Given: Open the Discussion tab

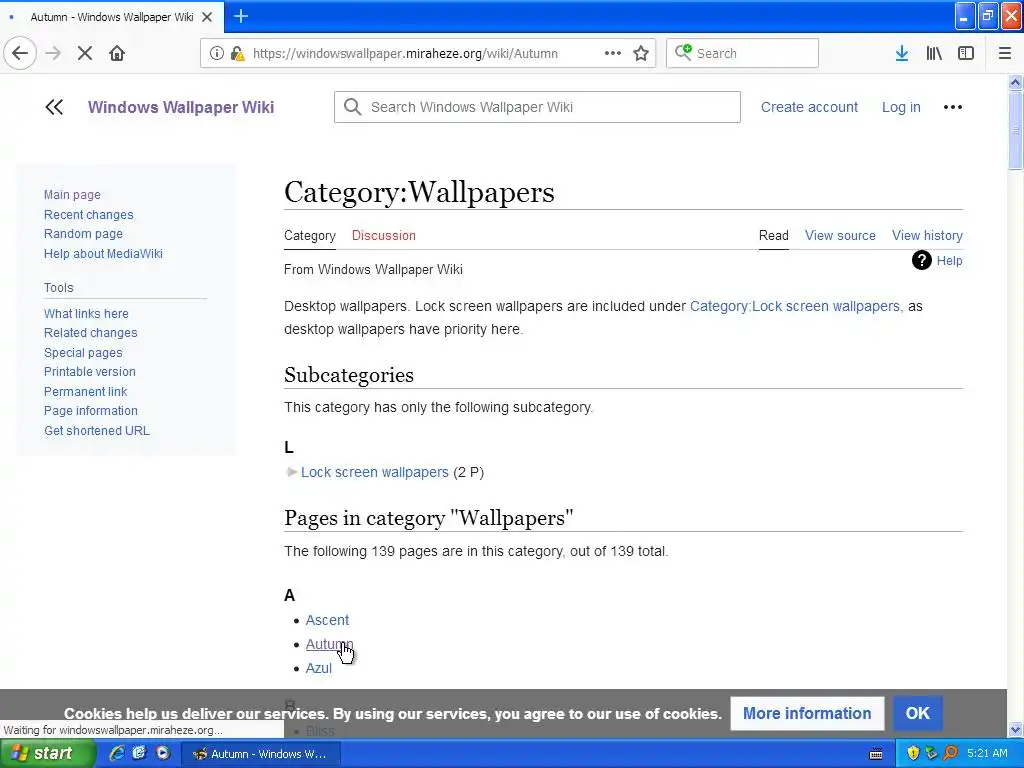Looking at the screenshot, I should tap(383, 236).
